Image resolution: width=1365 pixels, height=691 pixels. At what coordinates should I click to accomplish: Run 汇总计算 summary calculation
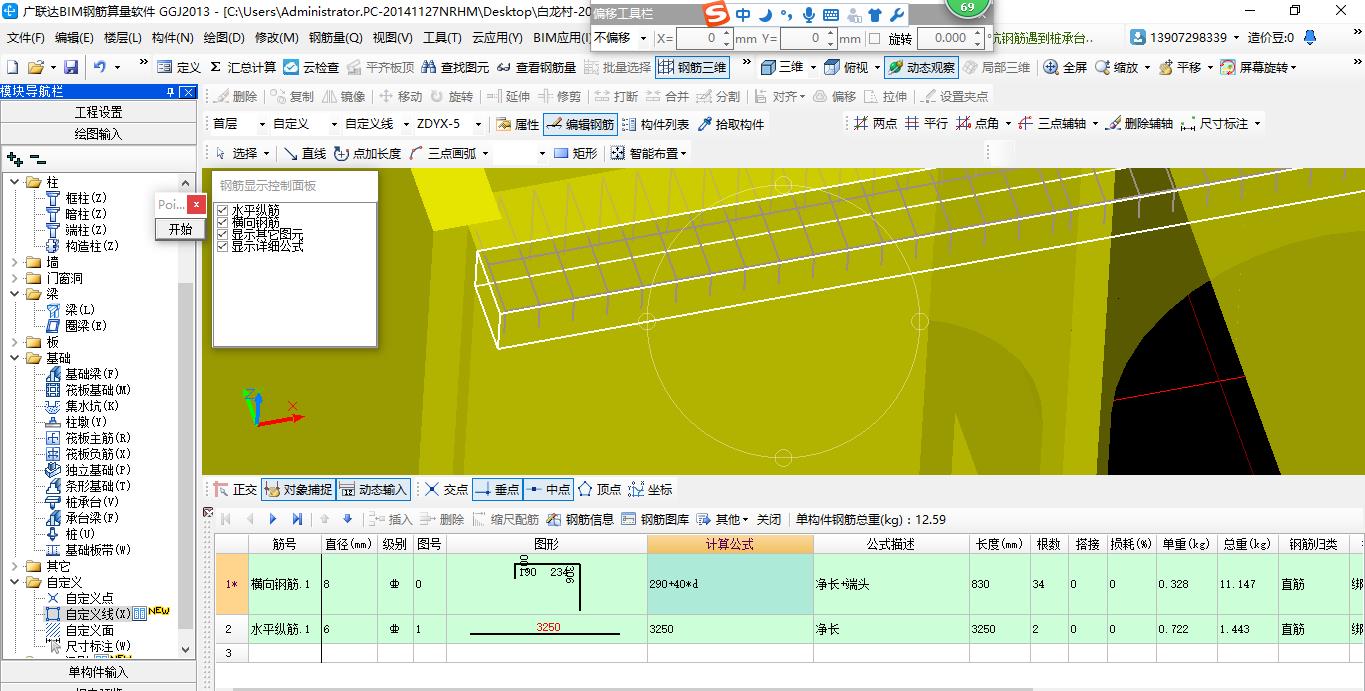click(x=243, y=67)
